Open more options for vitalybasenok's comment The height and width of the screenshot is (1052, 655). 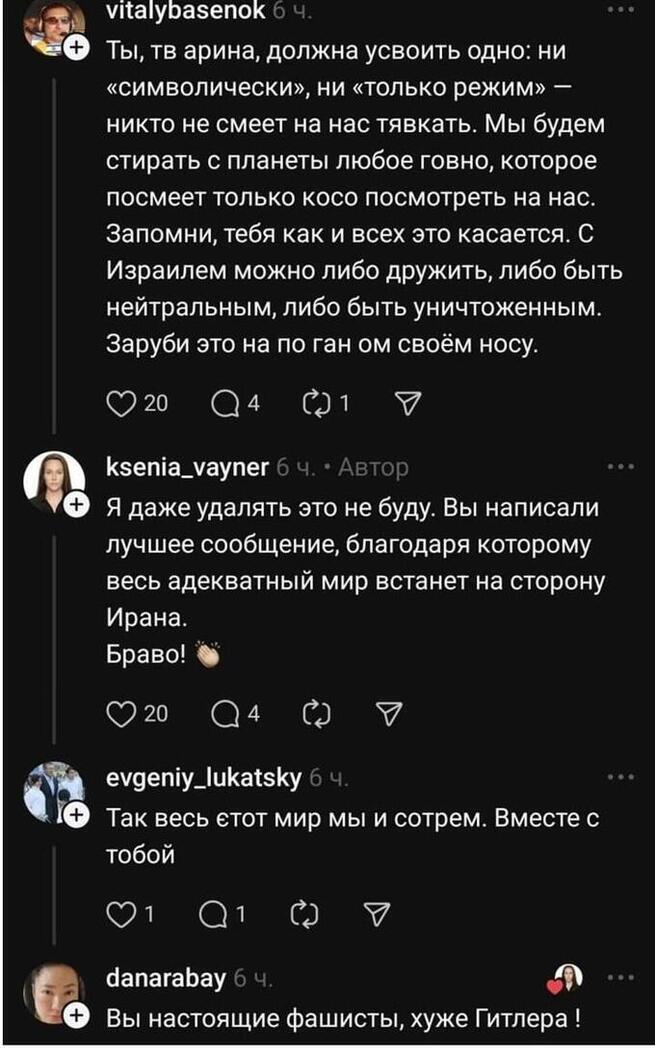tap(620, 9)
